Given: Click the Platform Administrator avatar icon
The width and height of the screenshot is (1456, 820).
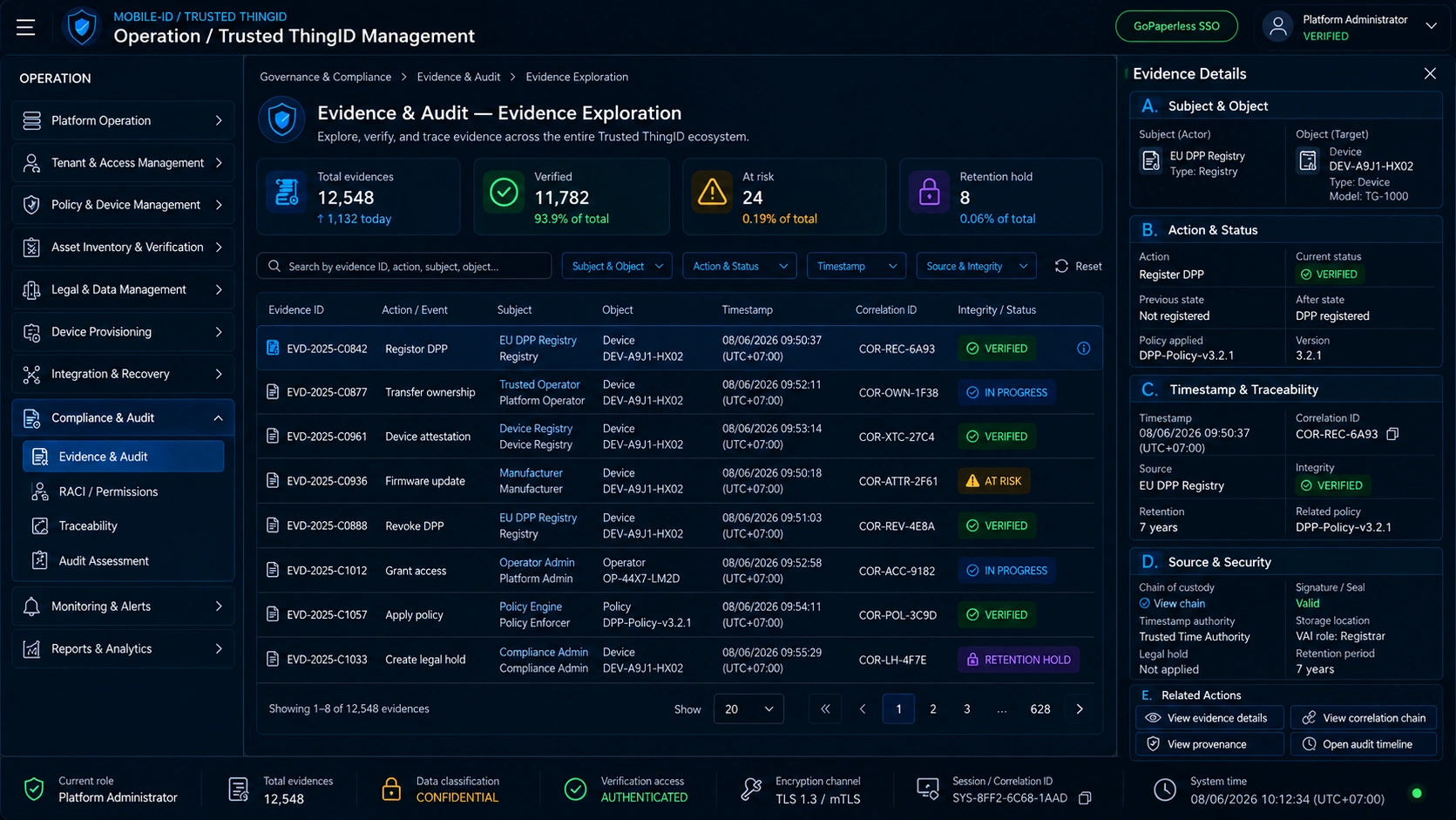Looking at the screenshot, I should point(1277,27).
